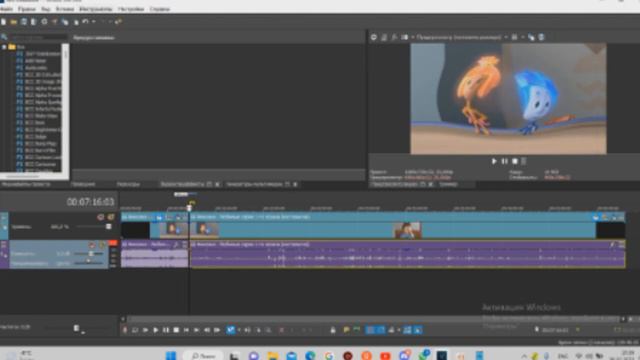Screen dimensions: 640x360
Task: Select the face thumbnail in video clip
Action: pos(407,230)
